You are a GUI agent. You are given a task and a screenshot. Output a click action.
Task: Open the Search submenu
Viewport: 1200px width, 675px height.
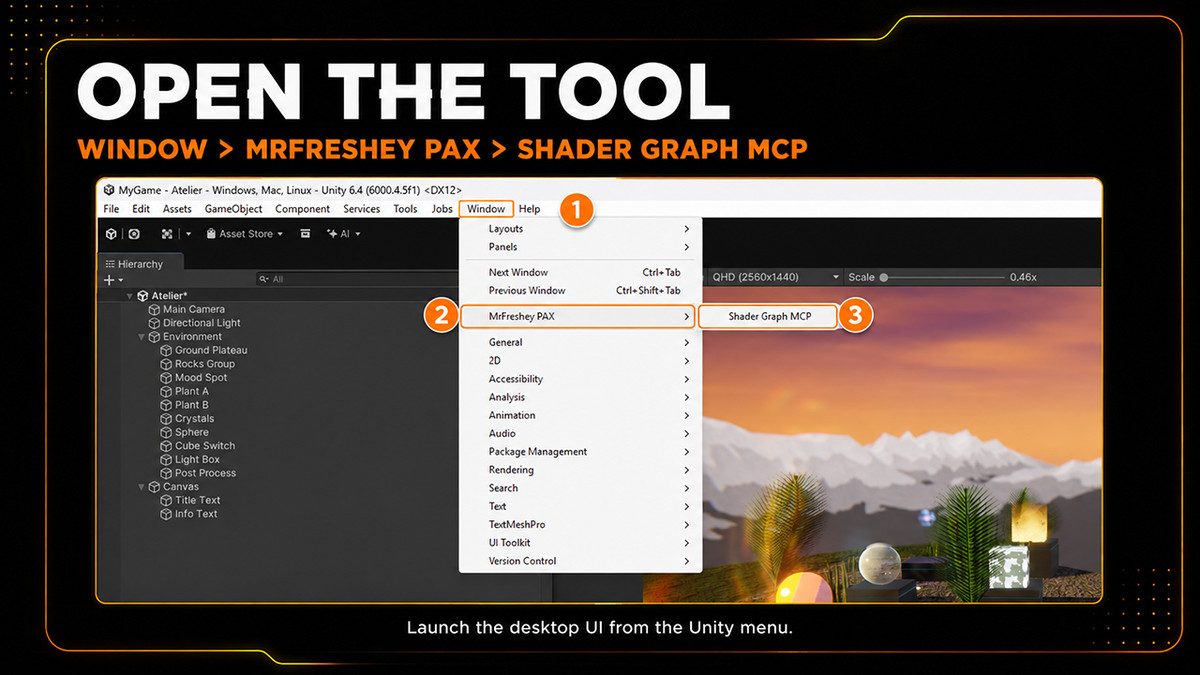(580, 488)
